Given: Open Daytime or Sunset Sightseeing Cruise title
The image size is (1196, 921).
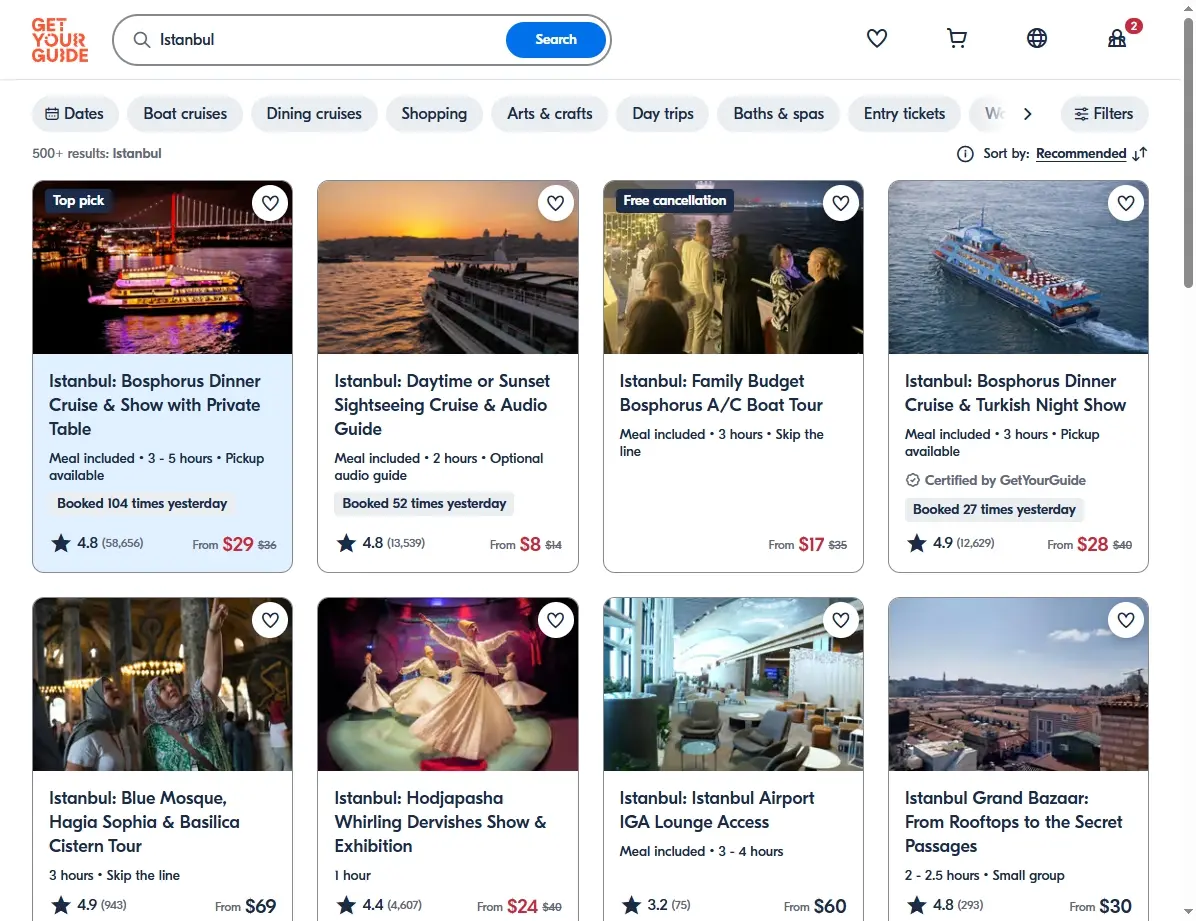Looking at the screenshot, I should (x=442, y=405).
